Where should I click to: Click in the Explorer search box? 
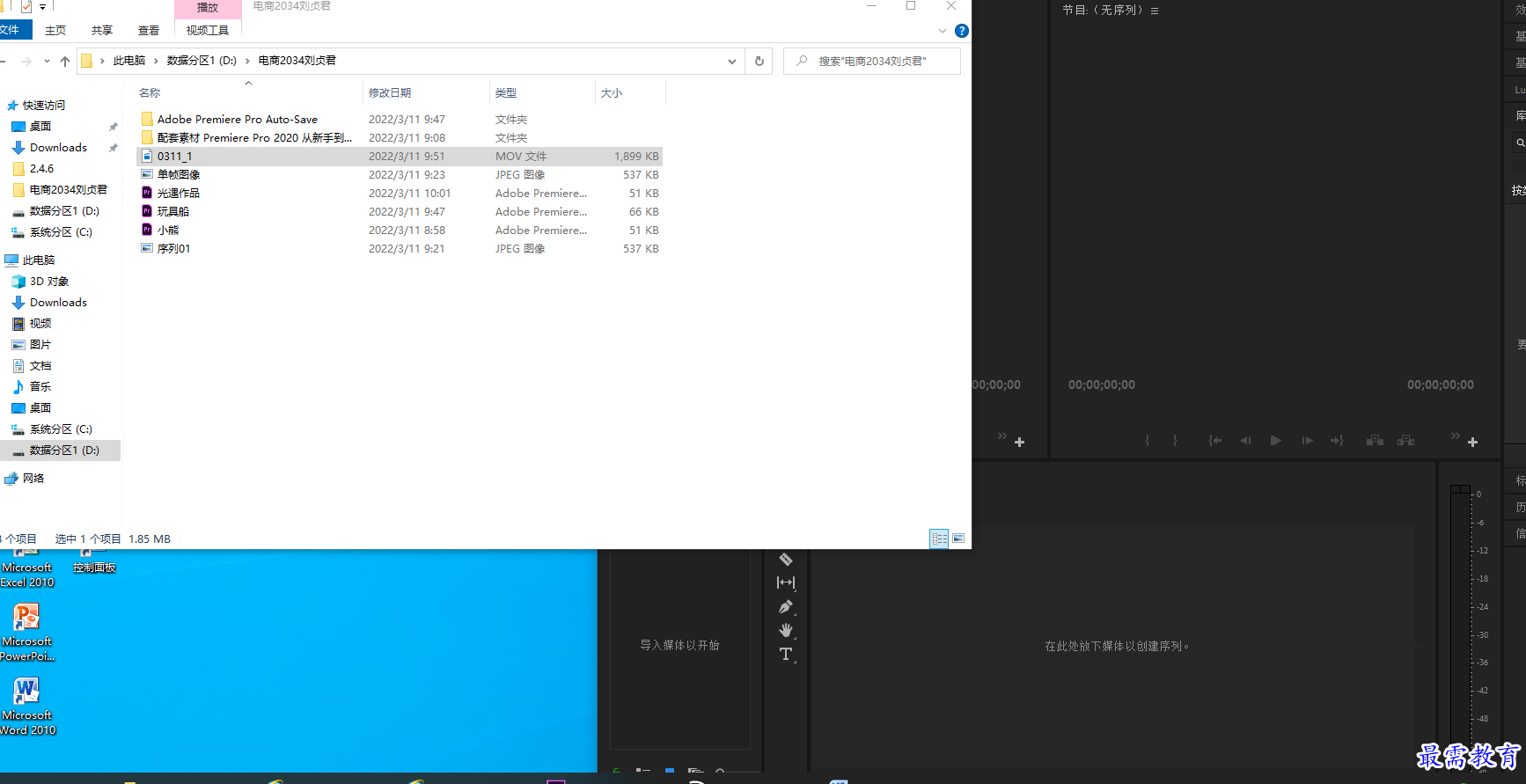click(x=871, y=61)
